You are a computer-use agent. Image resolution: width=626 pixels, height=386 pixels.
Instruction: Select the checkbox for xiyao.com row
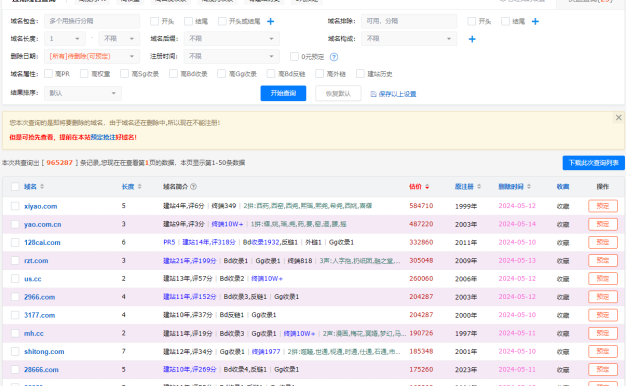coord(15,206)
